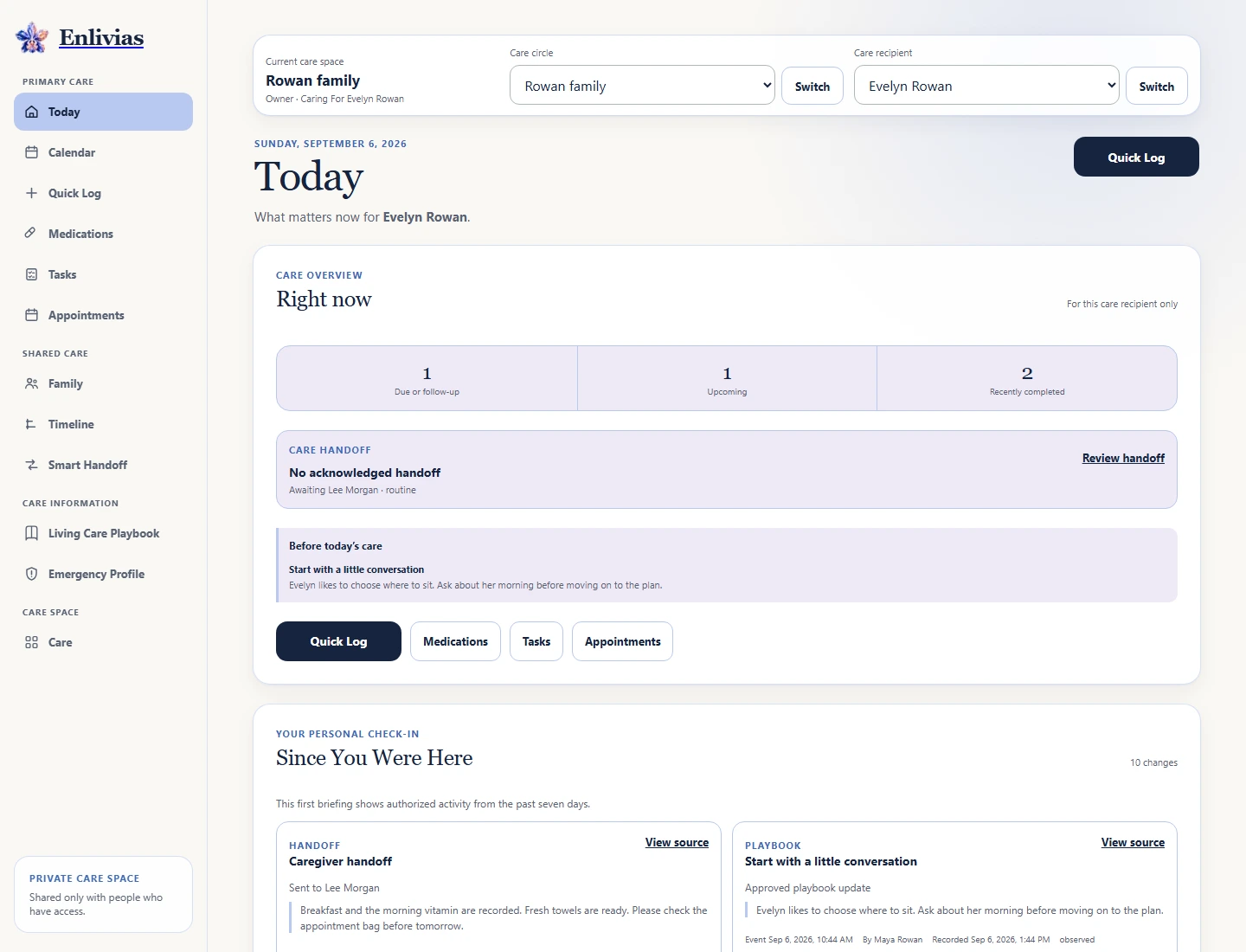Navigate to Appointments in the sidebar

103,315
